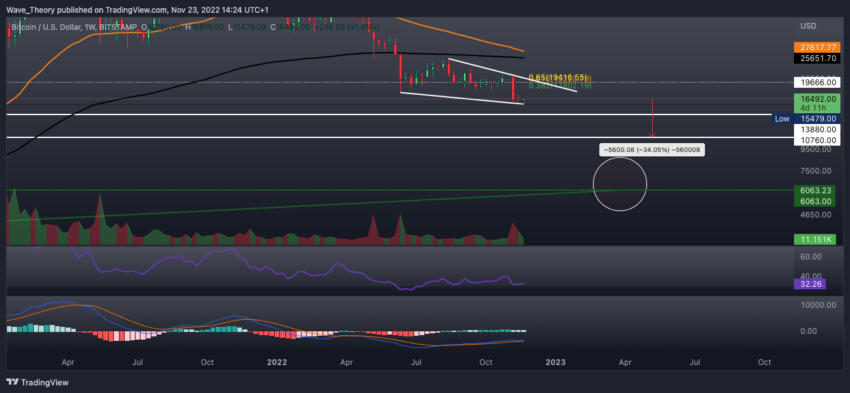This screenshot has height=393, width=850.
Task: Click the green 6063.23 trendline label
Action: tap(814, 191)
